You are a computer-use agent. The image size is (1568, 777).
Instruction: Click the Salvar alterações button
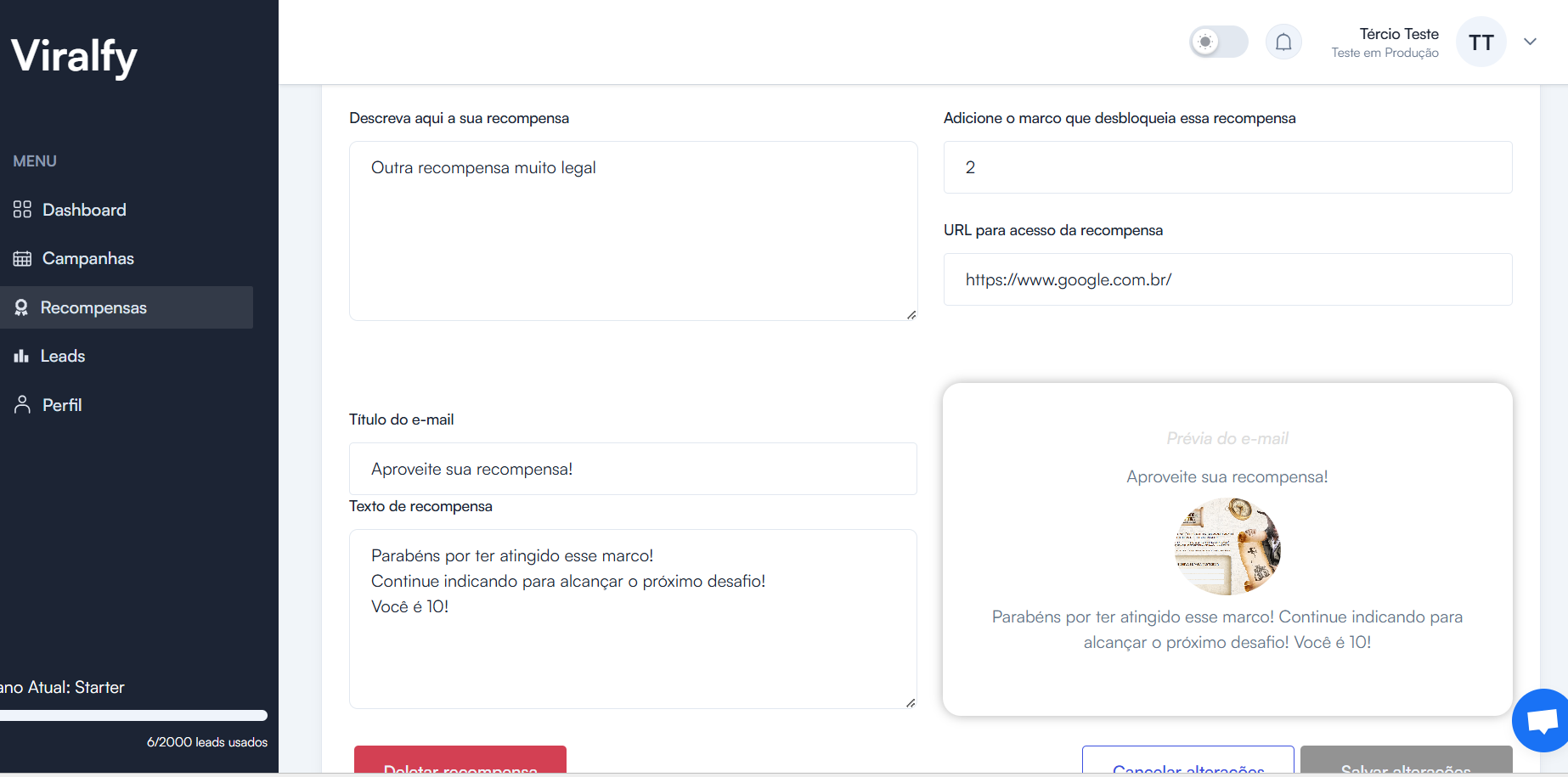tap(1407, 760)
